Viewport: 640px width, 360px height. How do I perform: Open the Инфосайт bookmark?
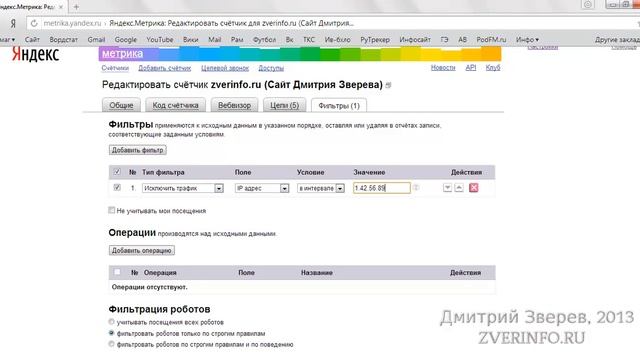point(415,40)
